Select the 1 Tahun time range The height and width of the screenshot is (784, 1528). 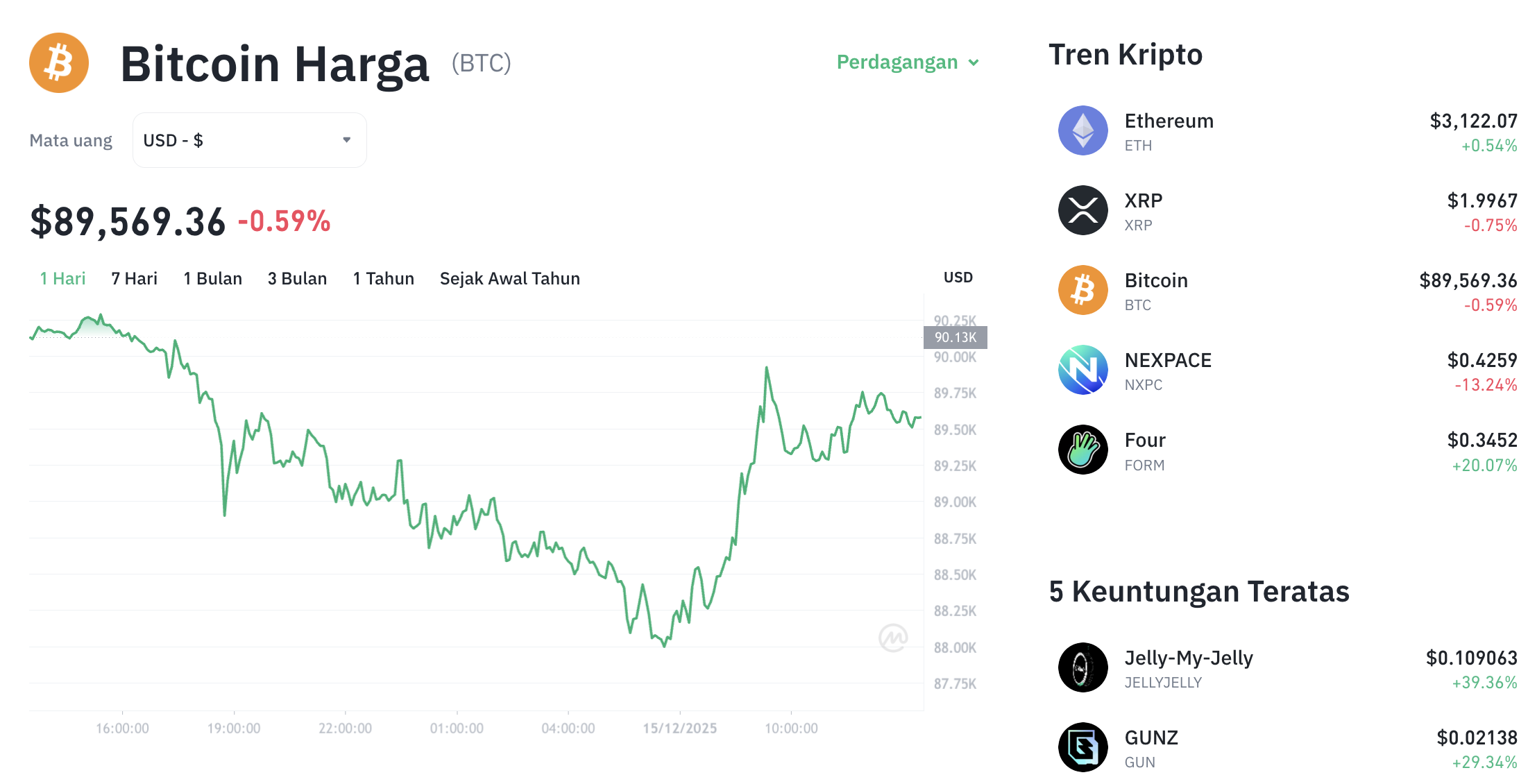pyautogui.click(x=383, y=278)
